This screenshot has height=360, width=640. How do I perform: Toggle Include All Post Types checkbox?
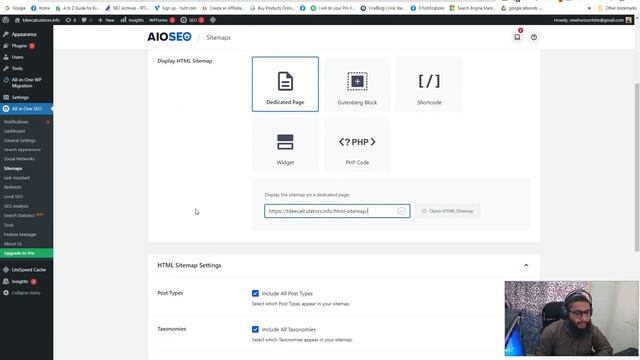coord(255,293)
